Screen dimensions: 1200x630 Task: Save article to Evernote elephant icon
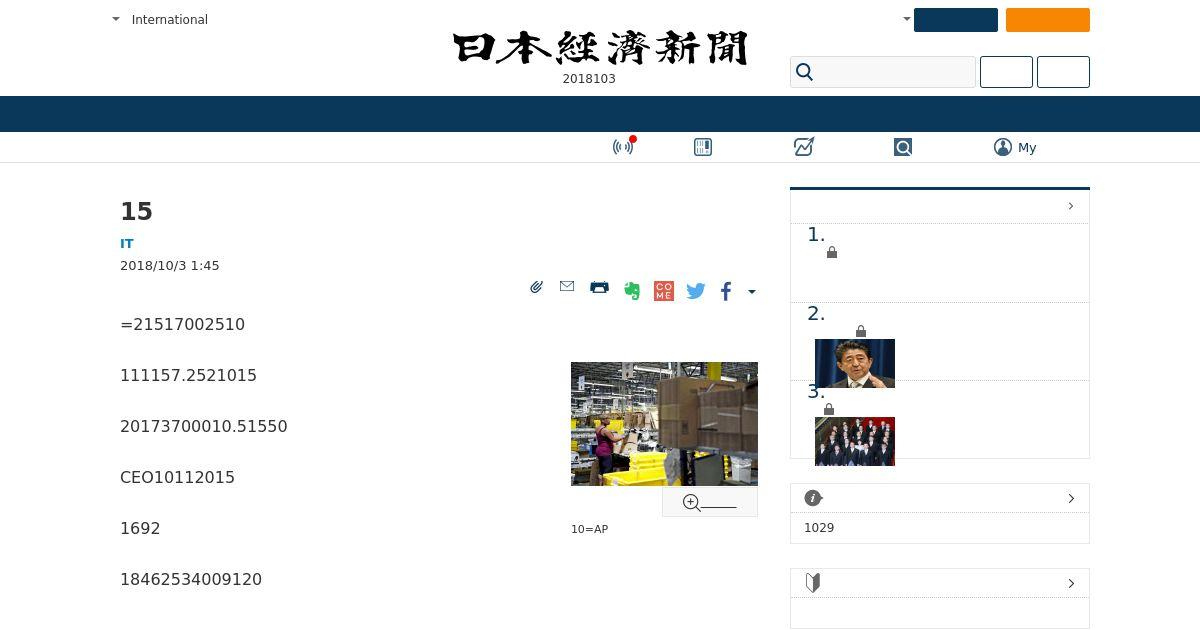[632, 291]
